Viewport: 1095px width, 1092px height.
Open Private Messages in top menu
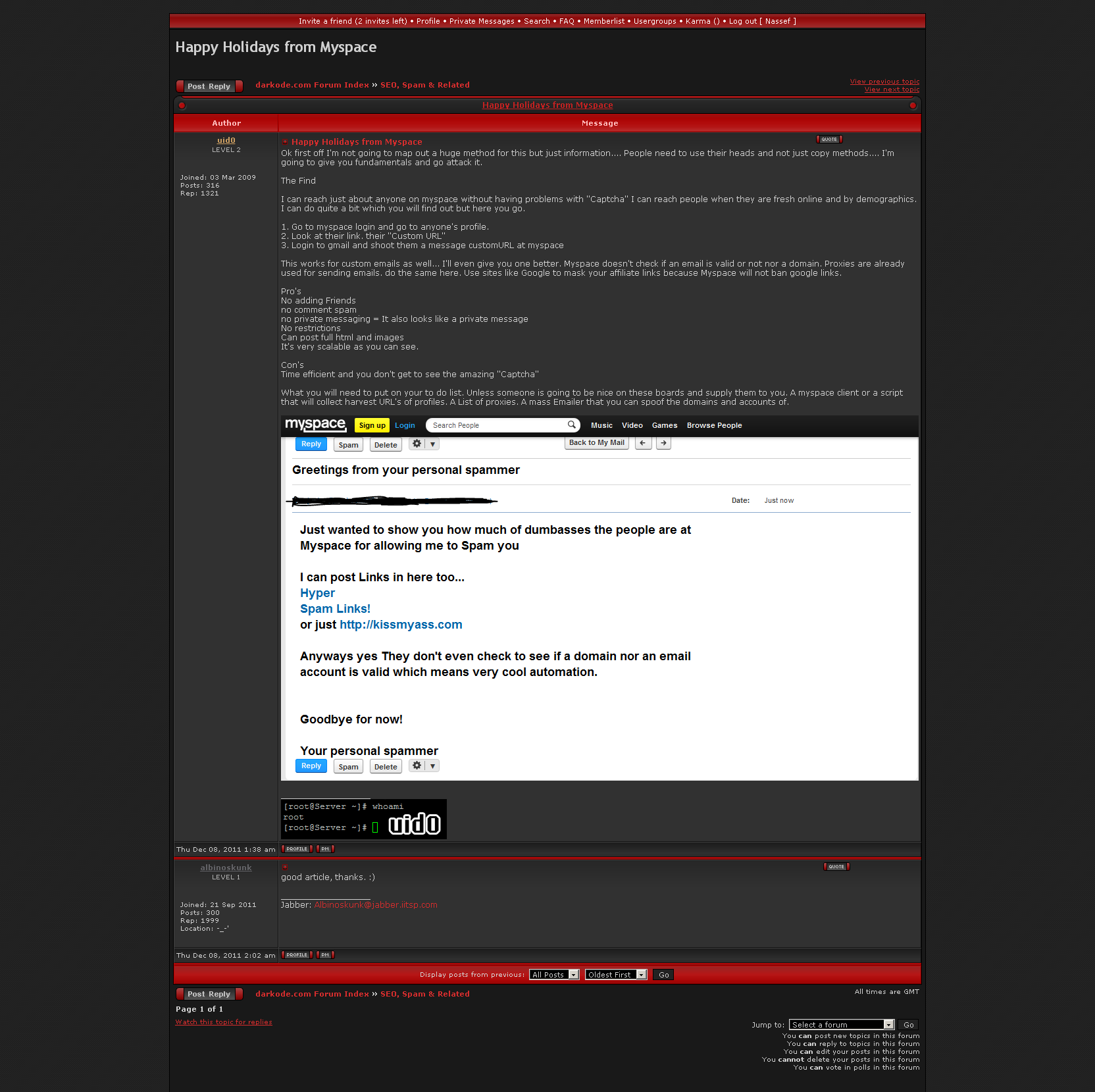(x=482, y=21)
